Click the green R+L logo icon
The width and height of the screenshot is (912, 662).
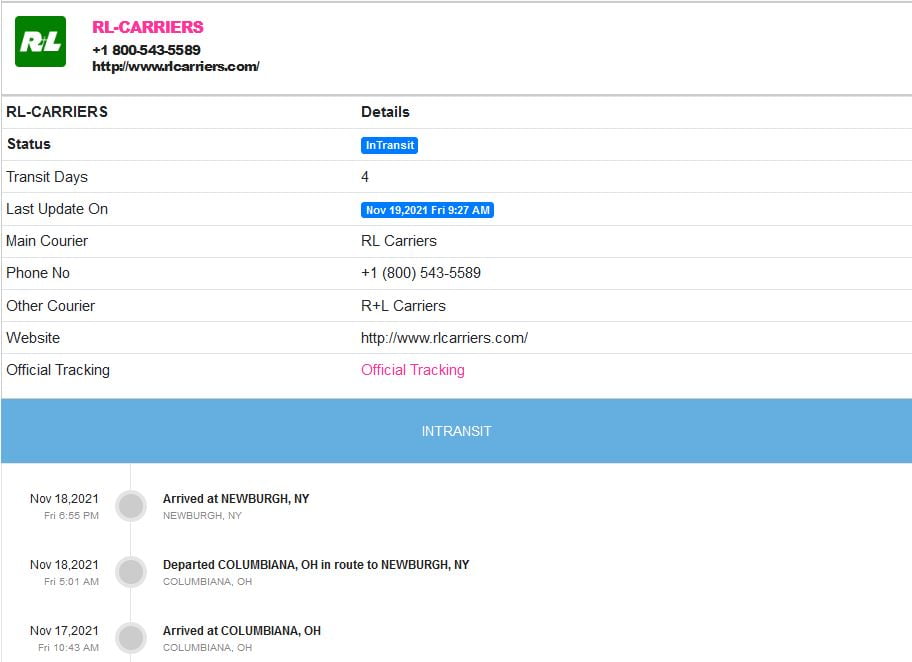[40, 41]
